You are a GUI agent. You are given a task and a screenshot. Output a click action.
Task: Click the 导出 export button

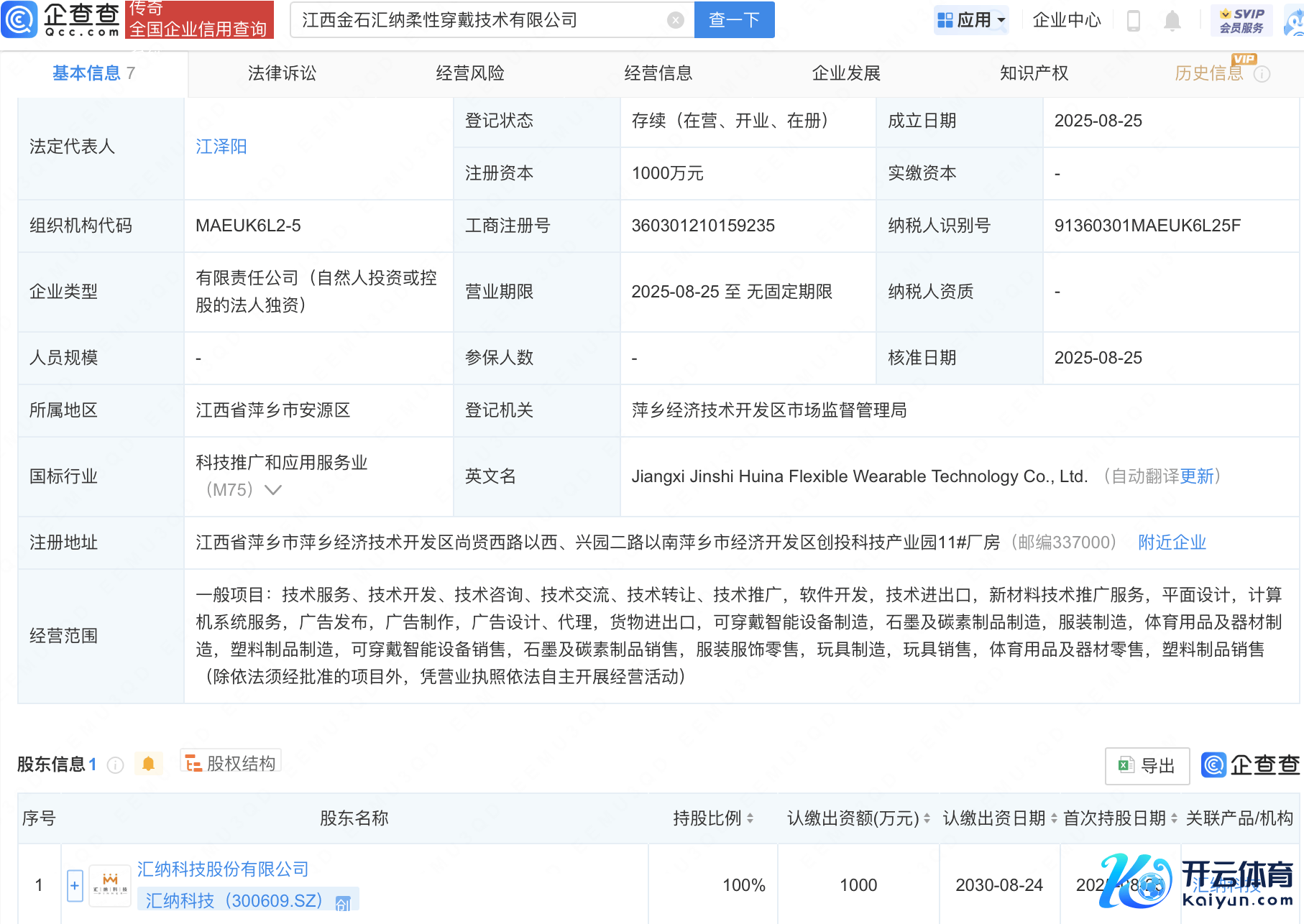pos(1147,766)
